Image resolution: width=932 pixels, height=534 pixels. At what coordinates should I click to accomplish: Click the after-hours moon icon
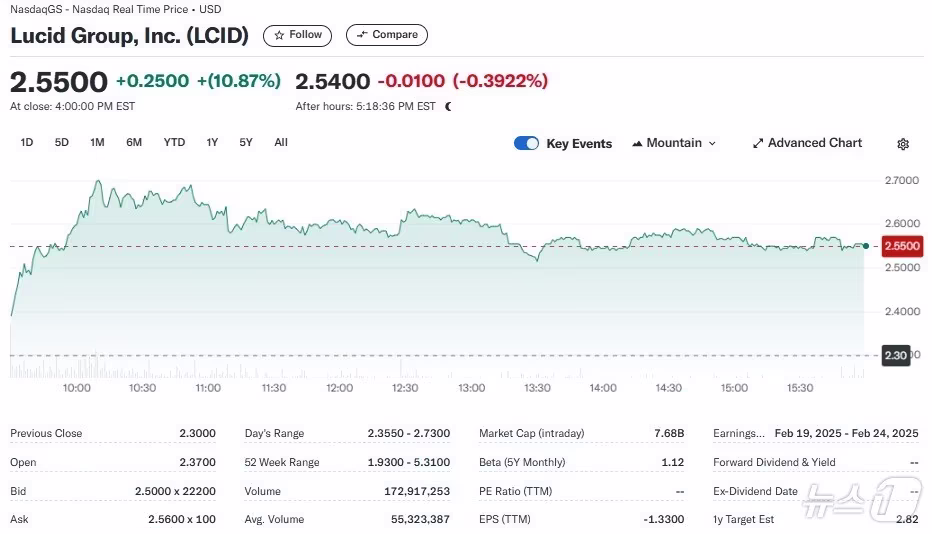pos(448,106)
